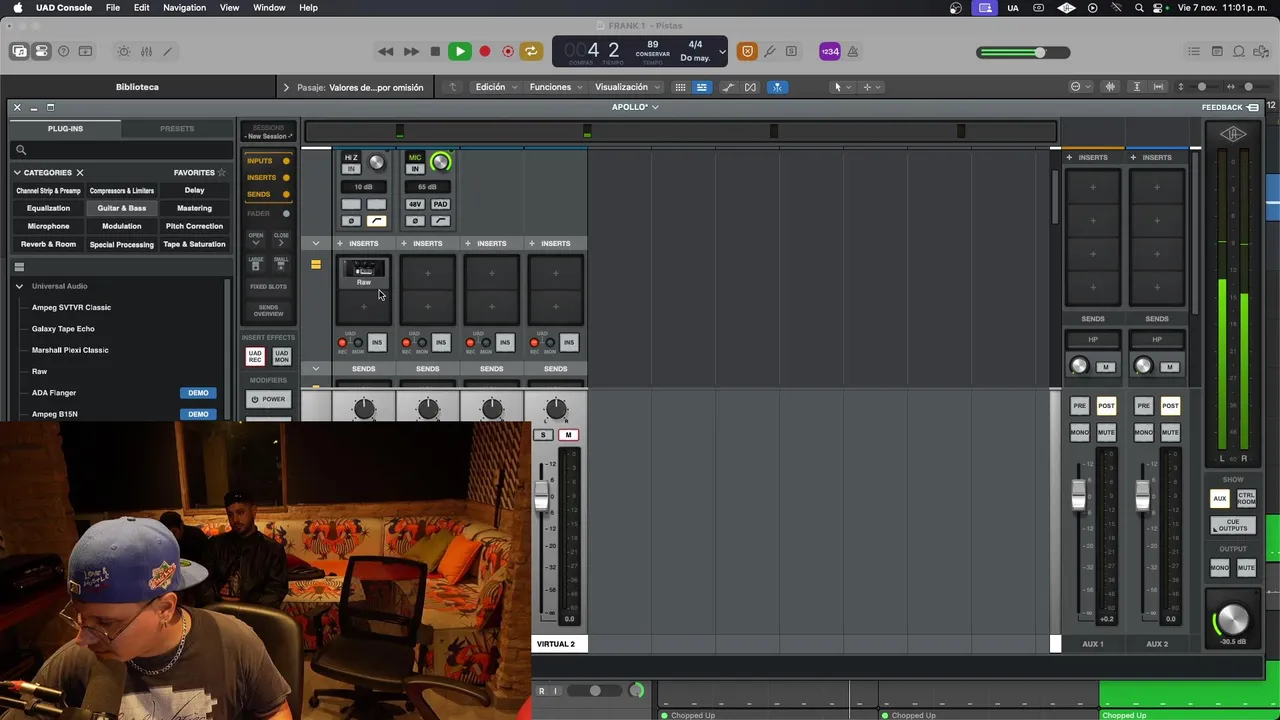The width and height of the screenshot is (1280, 720).
Task: Open the List Editors icon
Action: pos(1194,51)
